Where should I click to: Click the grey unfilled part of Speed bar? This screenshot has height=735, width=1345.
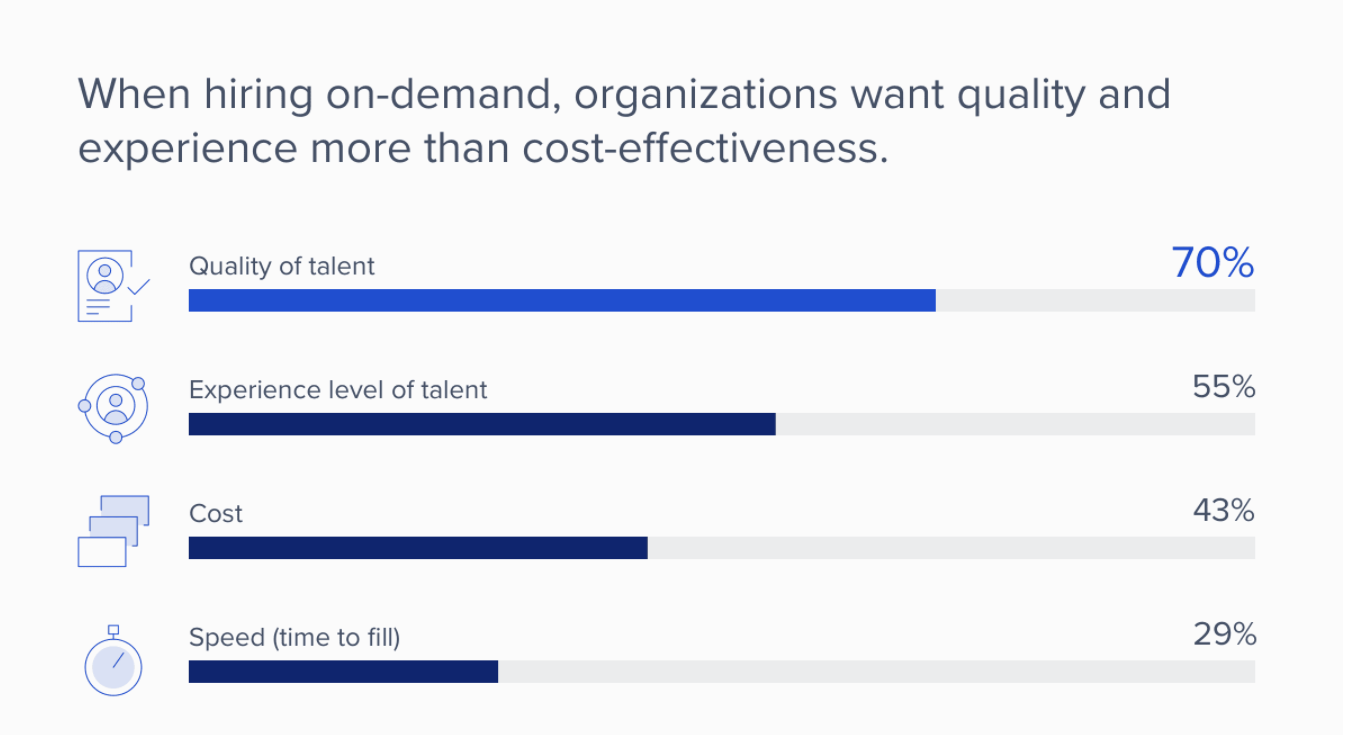coord(876,672)
